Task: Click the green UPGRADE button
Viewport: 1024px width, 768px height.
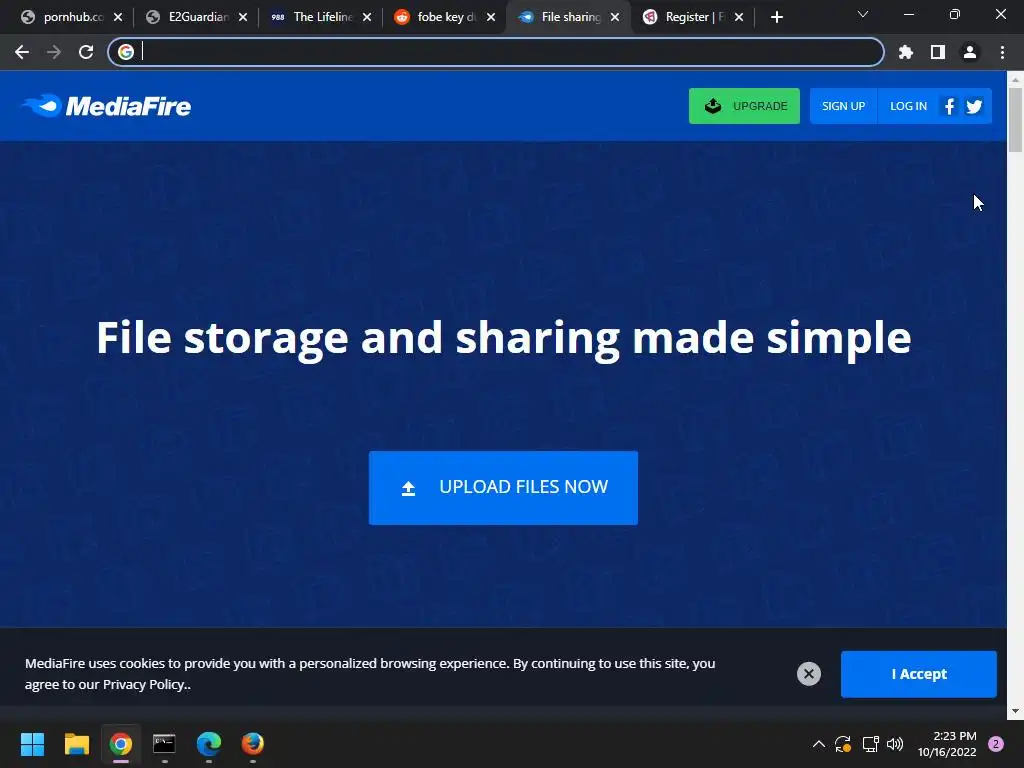Action: coord(744,106)
